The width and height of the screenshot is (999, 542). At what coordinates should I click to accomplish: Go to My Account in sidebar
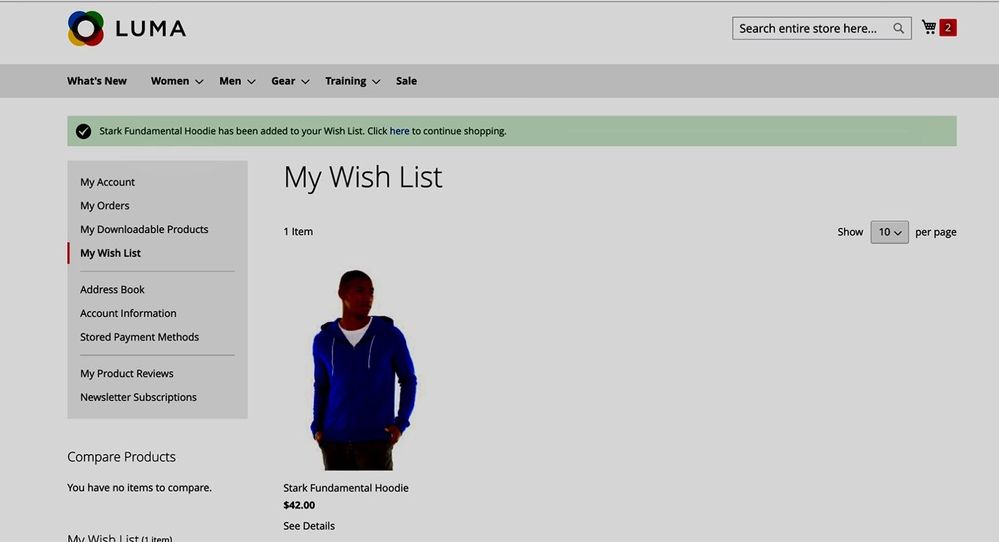(x=107, y=182)
